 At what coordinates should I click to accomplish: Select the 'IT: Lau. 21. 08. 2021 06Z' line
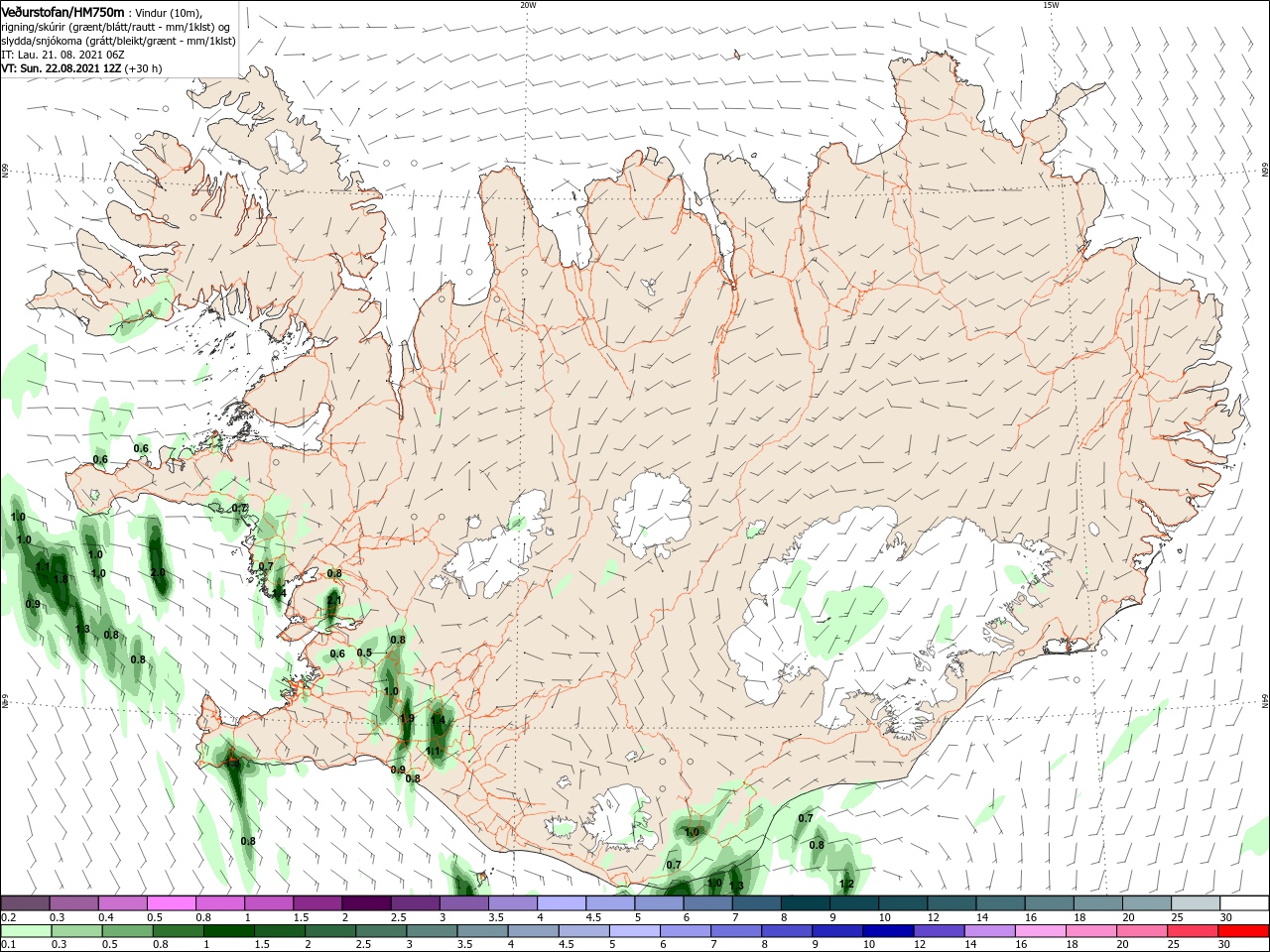coord(63,55)
